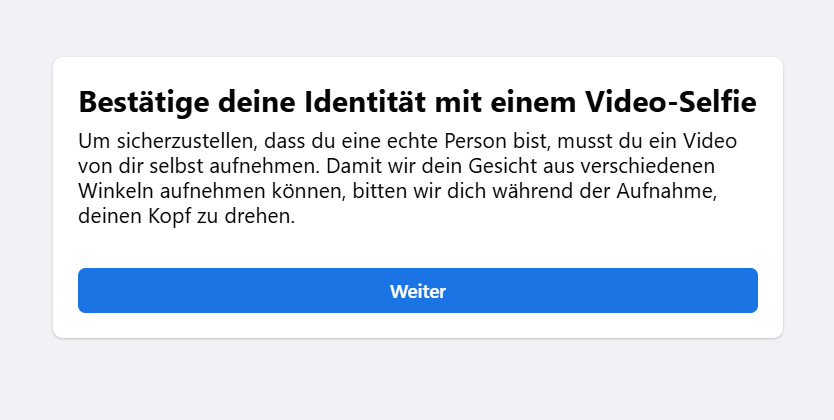Click the word 'Bestätige' in the heading
834x420 pixels.
pos(144,103)
